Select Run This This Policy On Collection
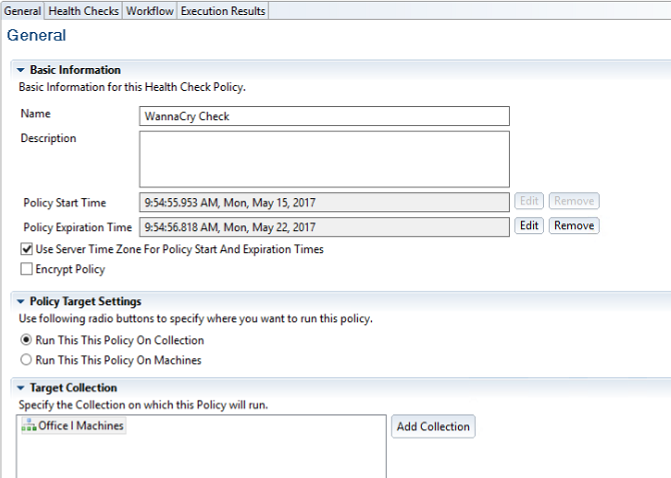 (26, 340)
